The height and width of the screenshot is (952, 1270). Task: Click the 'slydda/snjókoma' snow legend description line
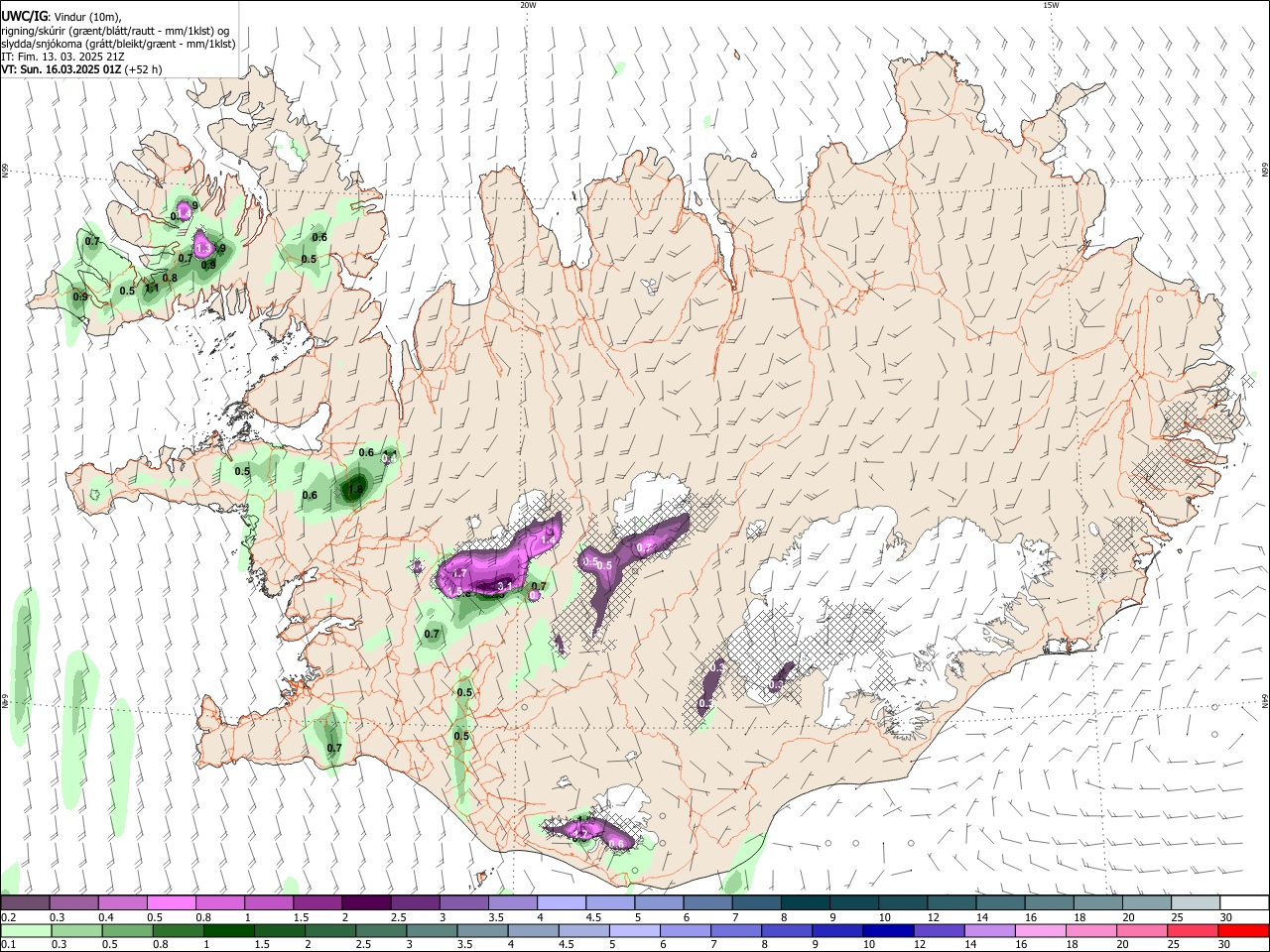click(x=118, y=44)
